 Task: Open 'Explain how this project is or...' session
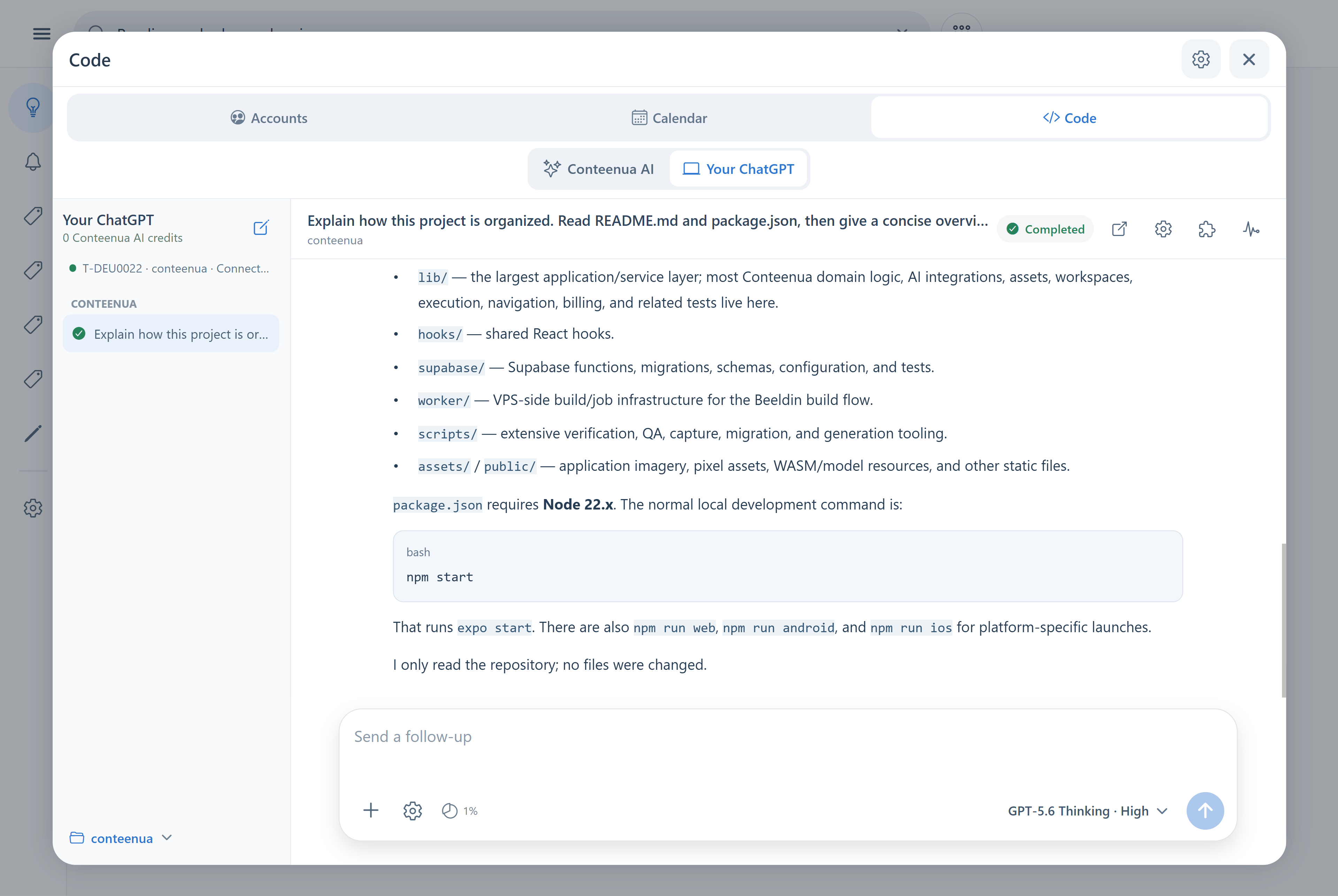171,334
